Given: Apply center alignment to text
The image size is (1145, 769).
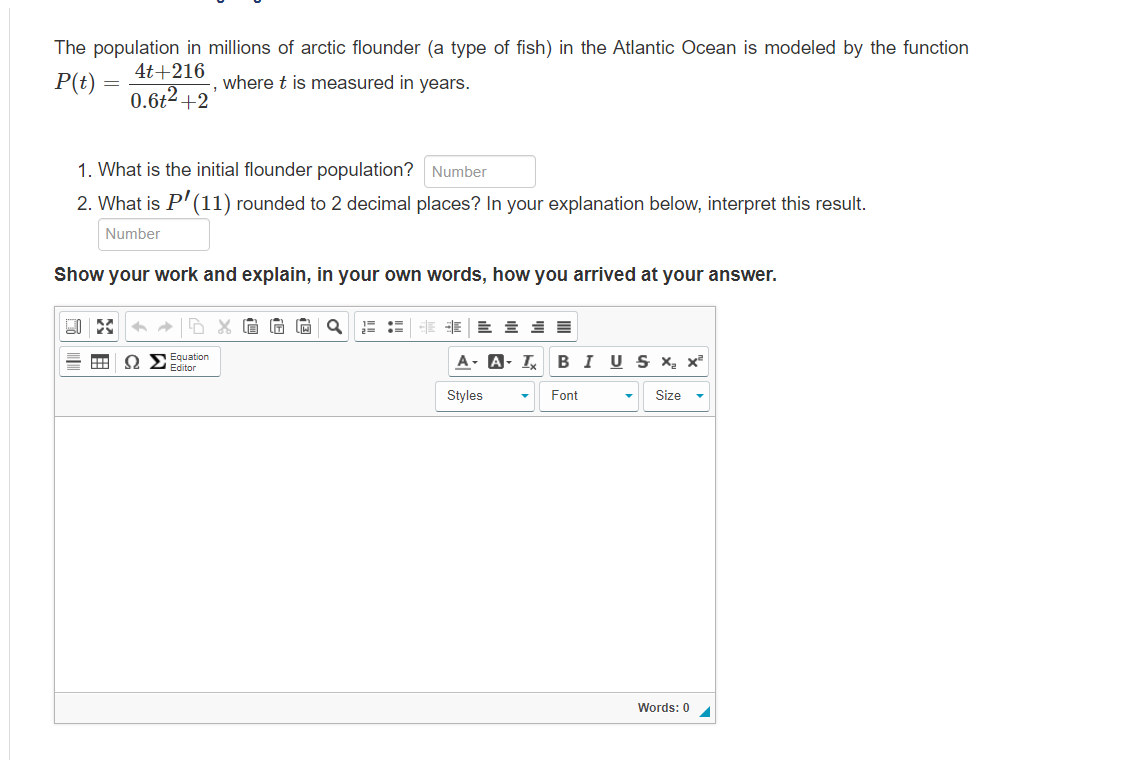Looking at the screenshot, I should tap(510, 327).
